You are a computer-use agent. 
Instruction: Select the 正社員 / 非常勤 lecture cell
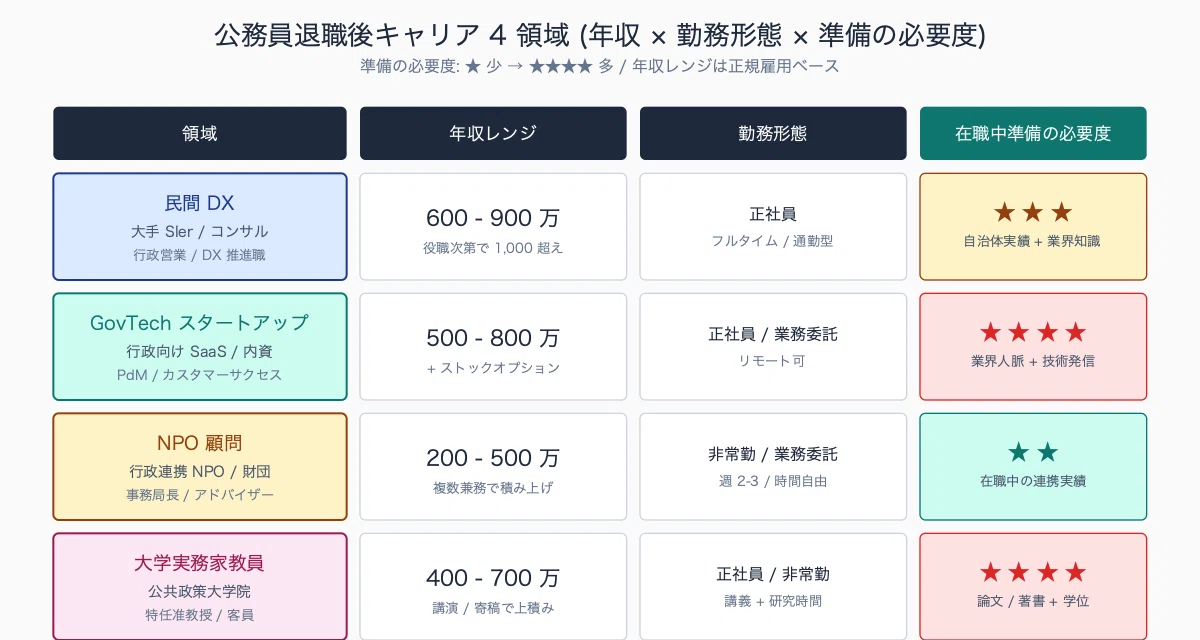point(773,587)
